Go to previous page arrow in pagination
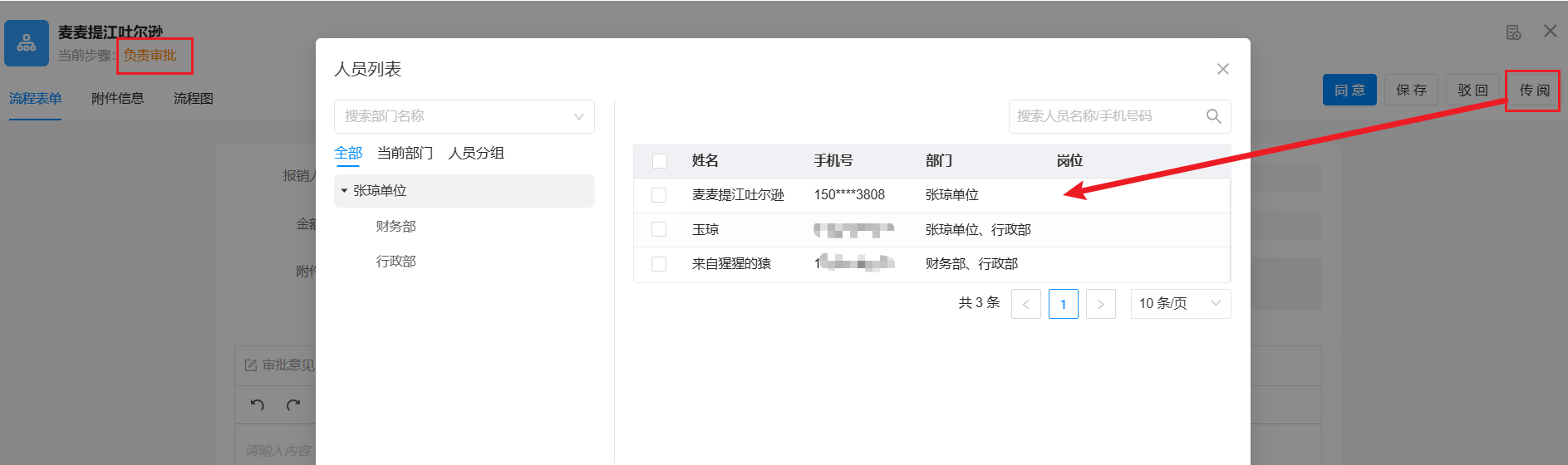Image resolution: width=1568 pixels, height=465 pixels. click(x=1025, y=304)
